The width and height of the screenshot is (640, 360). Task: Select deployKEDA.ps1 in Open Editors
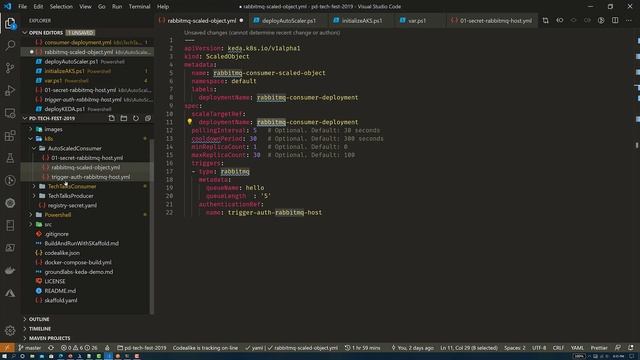click(64, 109)
